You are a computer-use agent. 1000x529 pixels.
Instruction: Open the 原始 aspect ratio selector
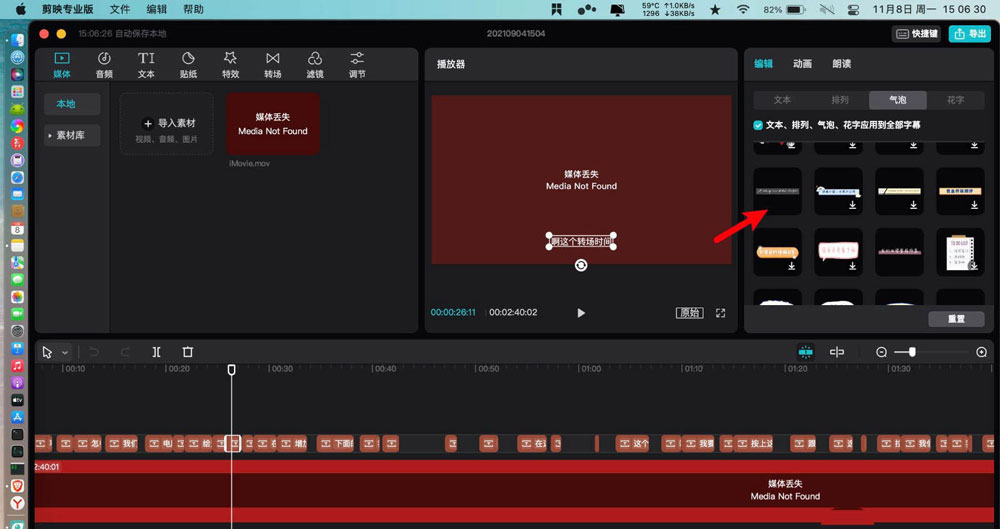tap(690, 313)
